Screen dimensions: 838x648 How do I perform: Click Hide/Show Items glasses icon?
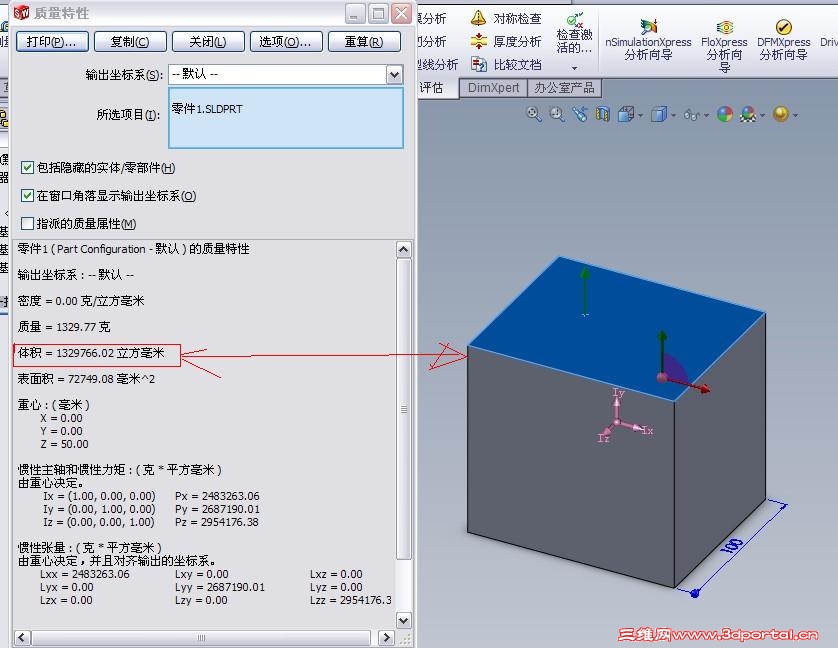(x=692, y=115)
